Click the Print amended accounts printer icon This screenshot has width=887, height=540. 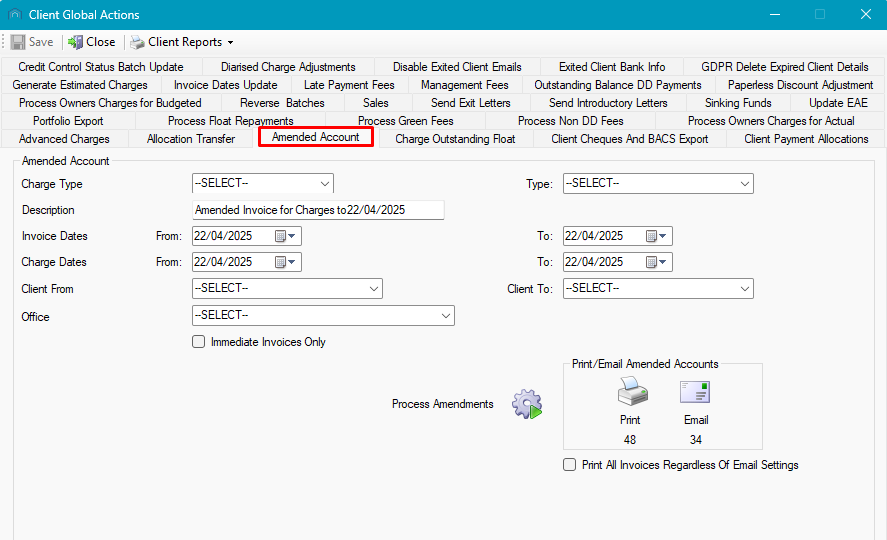click(x=630, y=391)
